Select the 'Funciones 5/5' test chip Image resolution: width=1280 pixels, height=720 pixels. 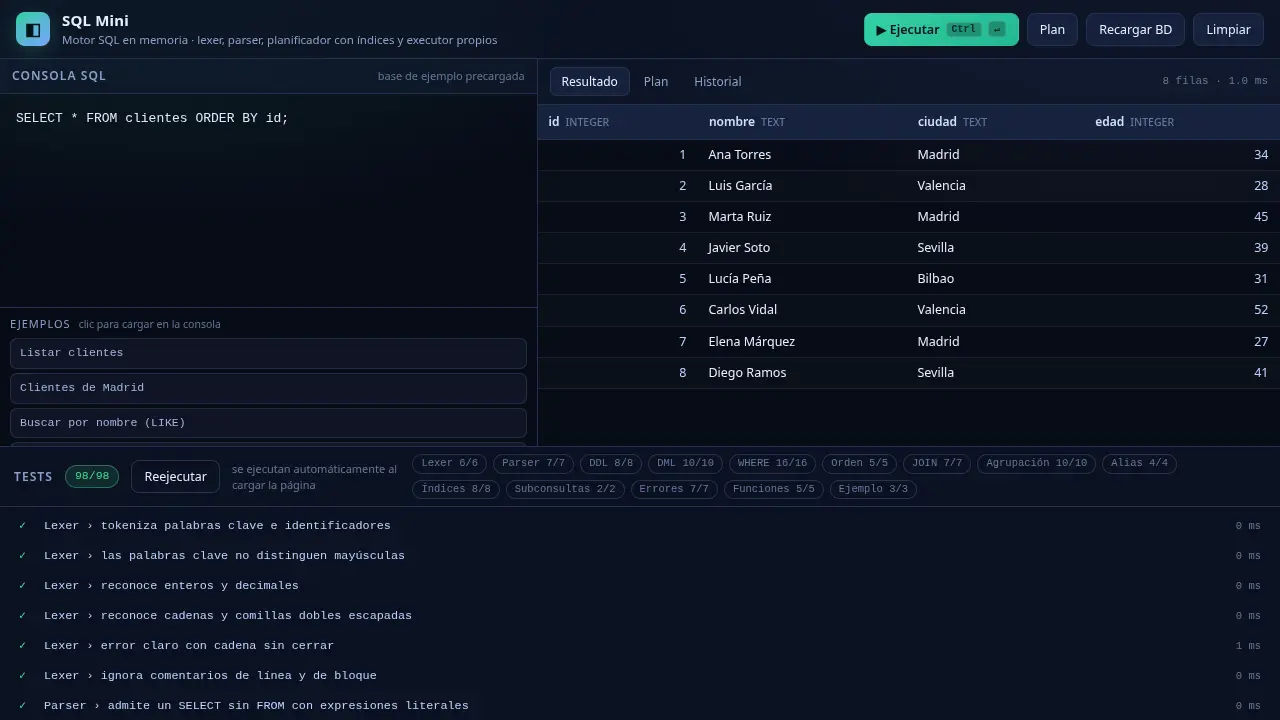774,490
